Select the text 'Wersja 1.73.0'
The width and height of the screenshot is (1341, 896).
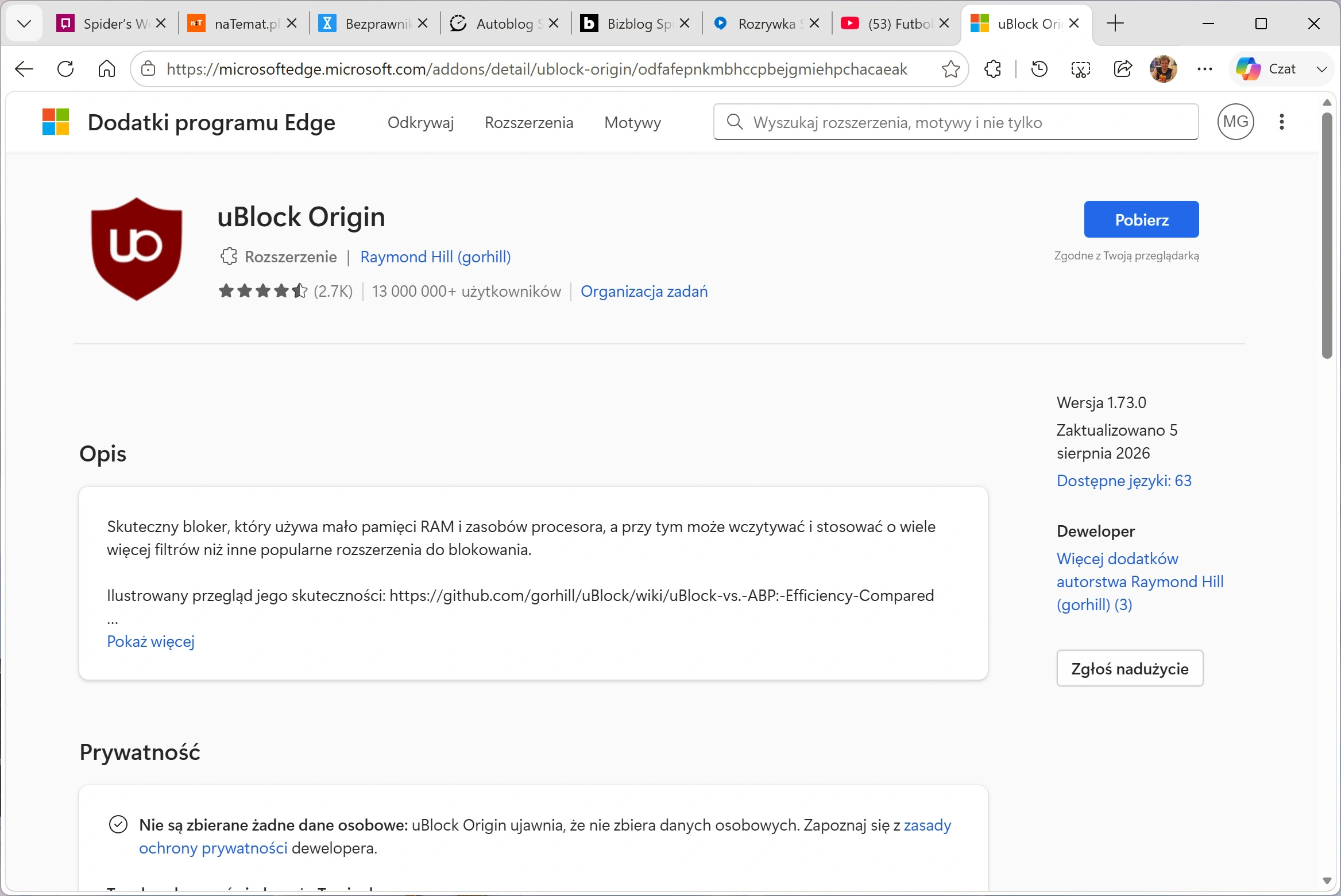tap(1101, 402)
